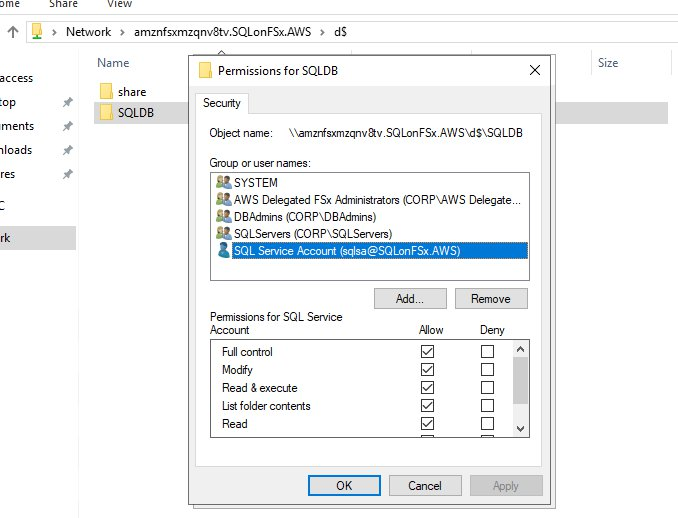The height and width of the screenshot is (518, 678).
Task: Select DBAdmins (CORP\DBAdmins) entry
Action: point(305,217)
